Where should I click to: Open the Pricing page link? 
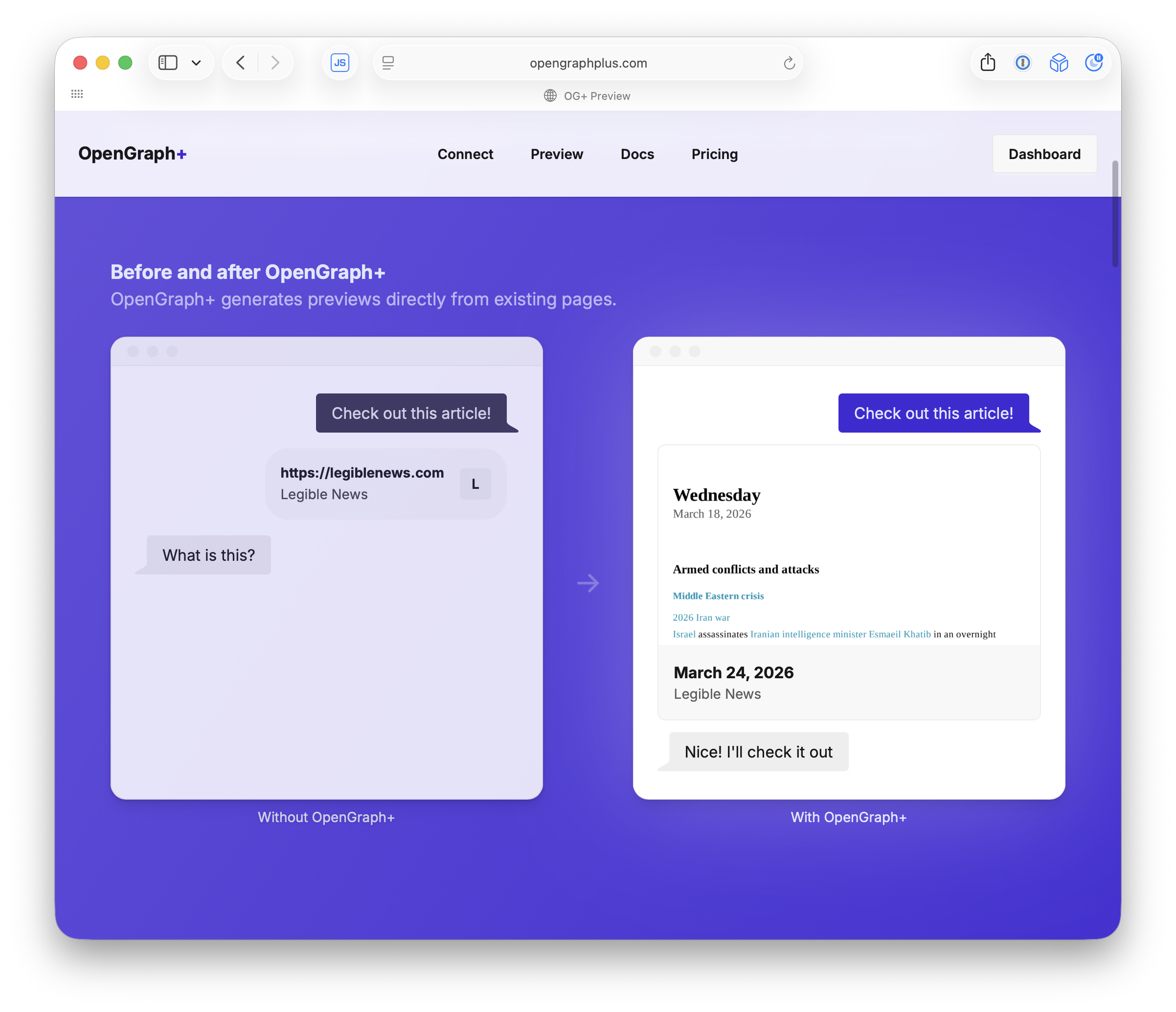coord(714,154)
